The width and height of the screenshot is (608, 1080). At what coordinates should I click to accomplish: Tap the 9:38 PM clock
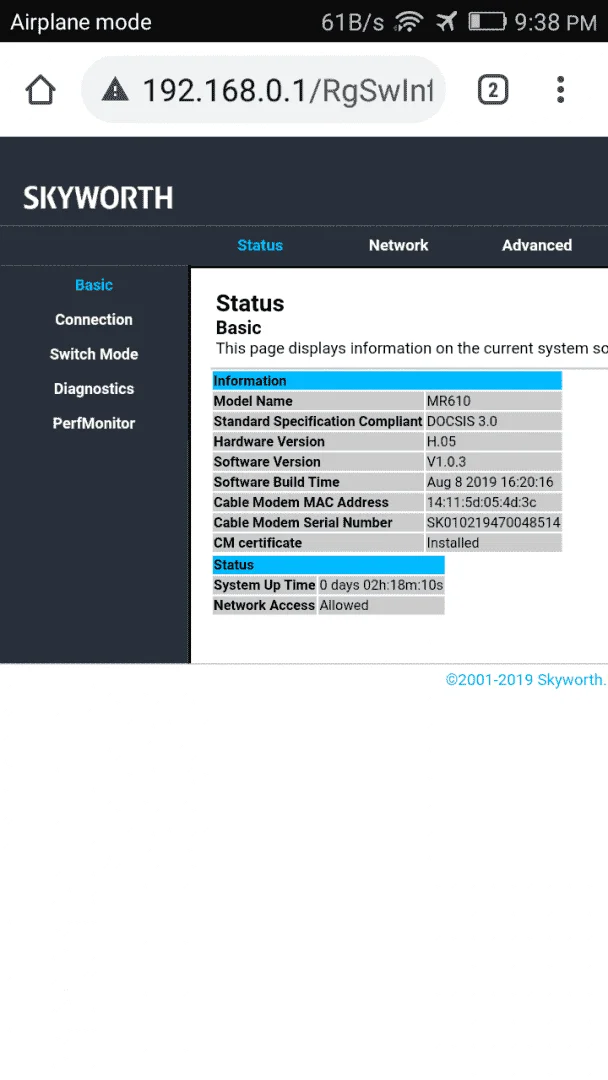tap(555, 22)
